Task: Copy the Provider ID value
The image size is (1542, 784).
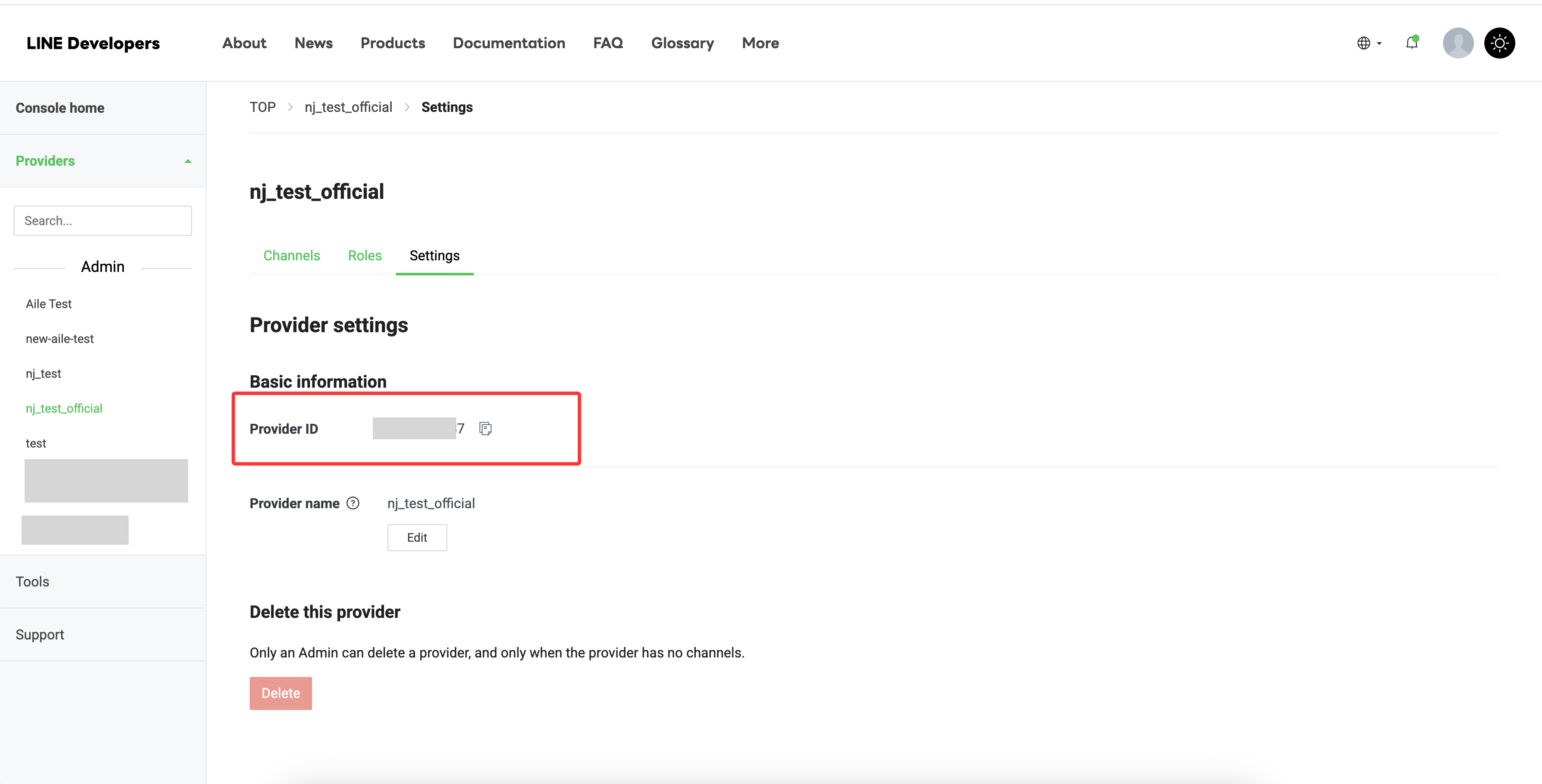Action: [486, 429]
